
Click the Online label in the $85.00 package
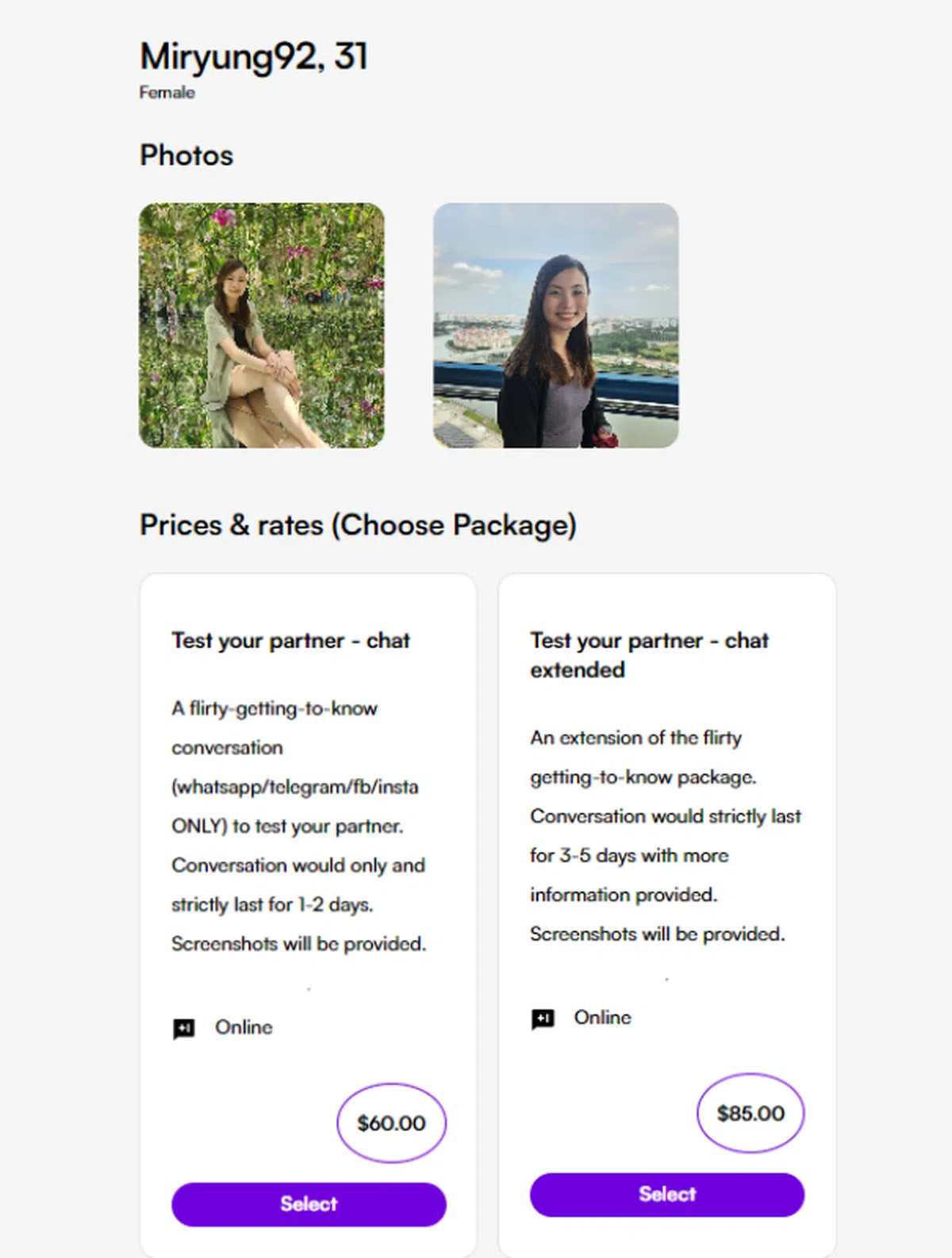[x=603, y=1018]
